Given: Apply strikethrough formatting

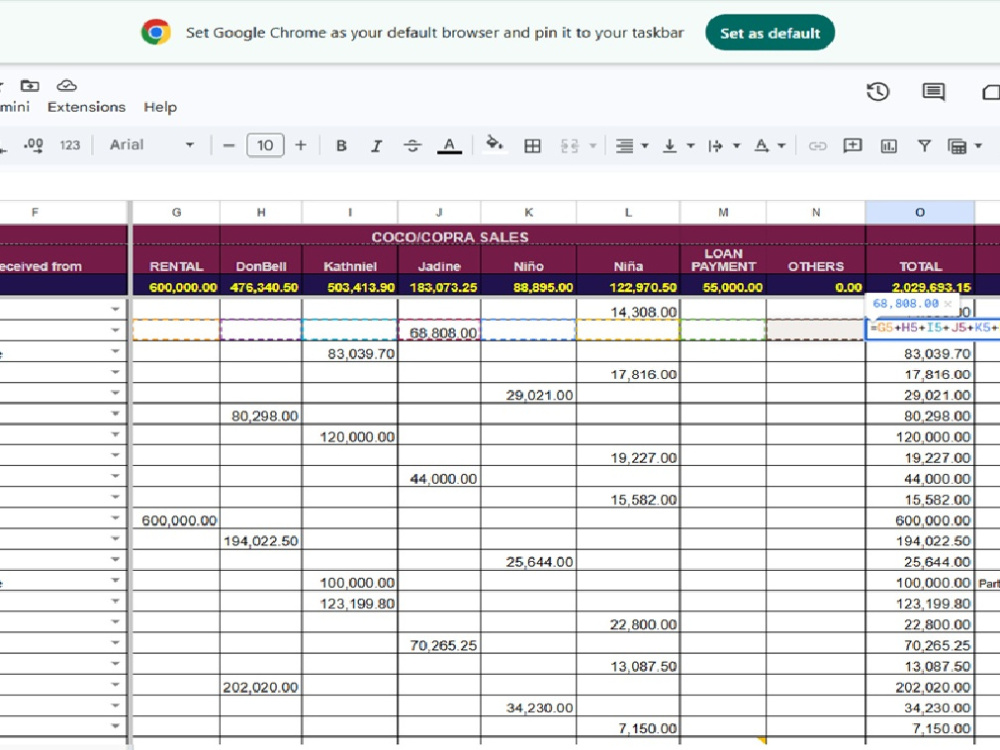Looking at the screenshot, I should point(412,145).
